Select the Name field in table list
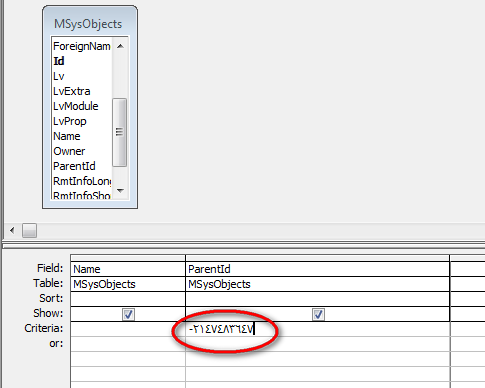Screen dimensions: 485x388 tap(67, 136)
